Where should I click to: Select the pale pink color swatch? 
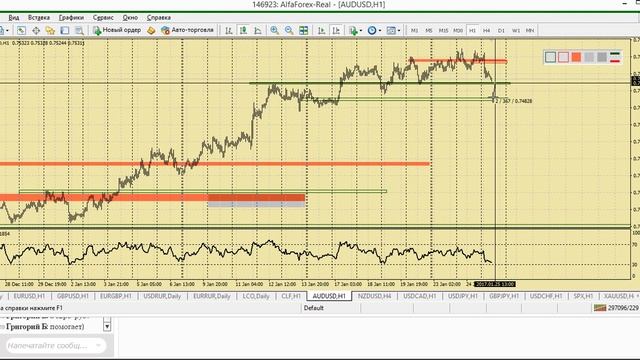pyautogui.click(x=563, y=57)
